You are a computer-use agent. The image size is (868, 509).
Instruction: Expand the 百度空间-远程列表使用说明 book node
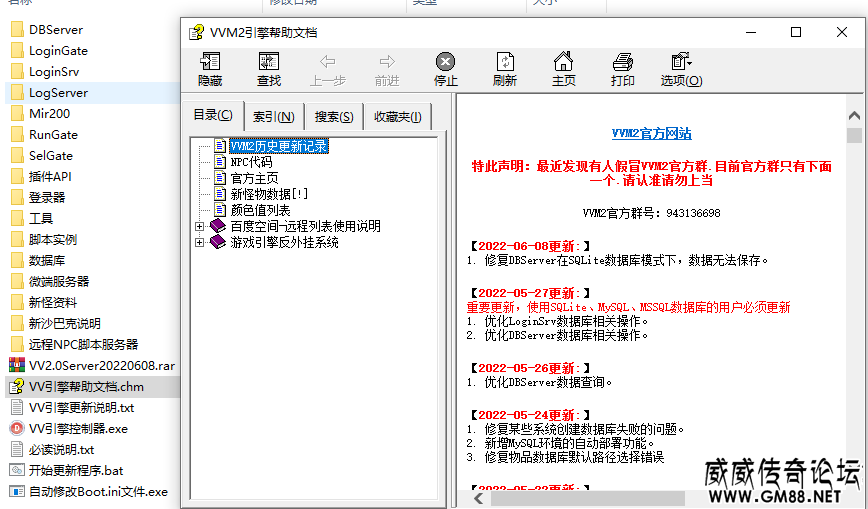200,227
